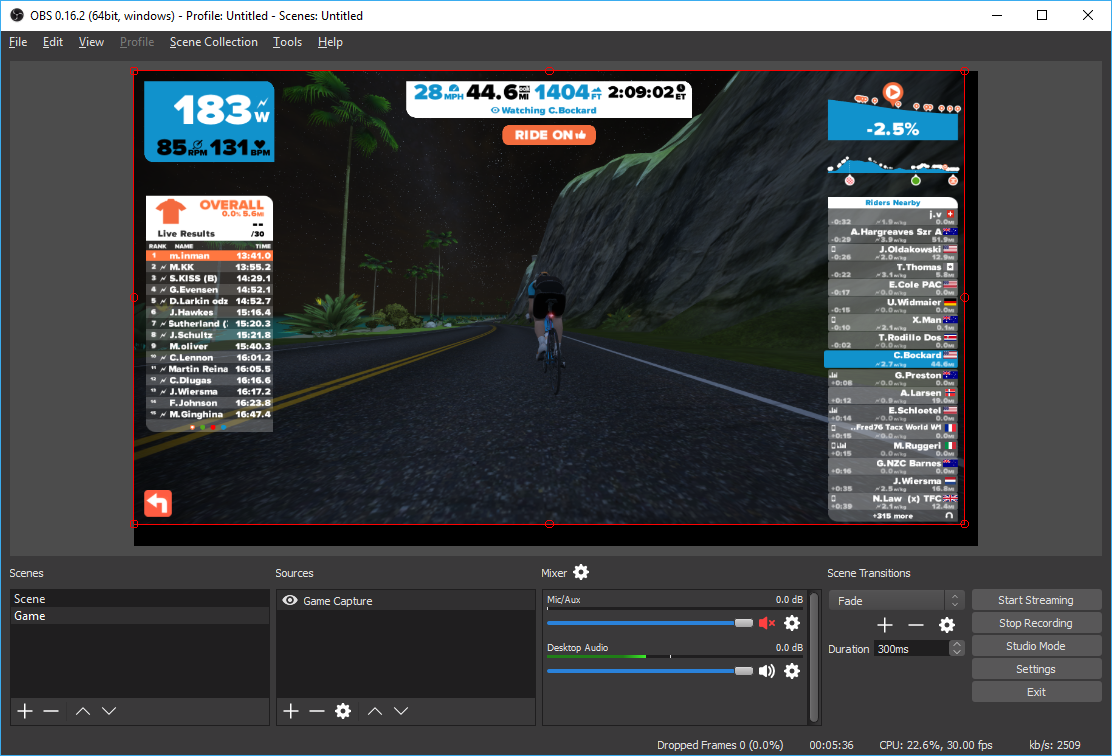Click the Dropped Frames status text
1112x756 pixels.
coord(720,745)
